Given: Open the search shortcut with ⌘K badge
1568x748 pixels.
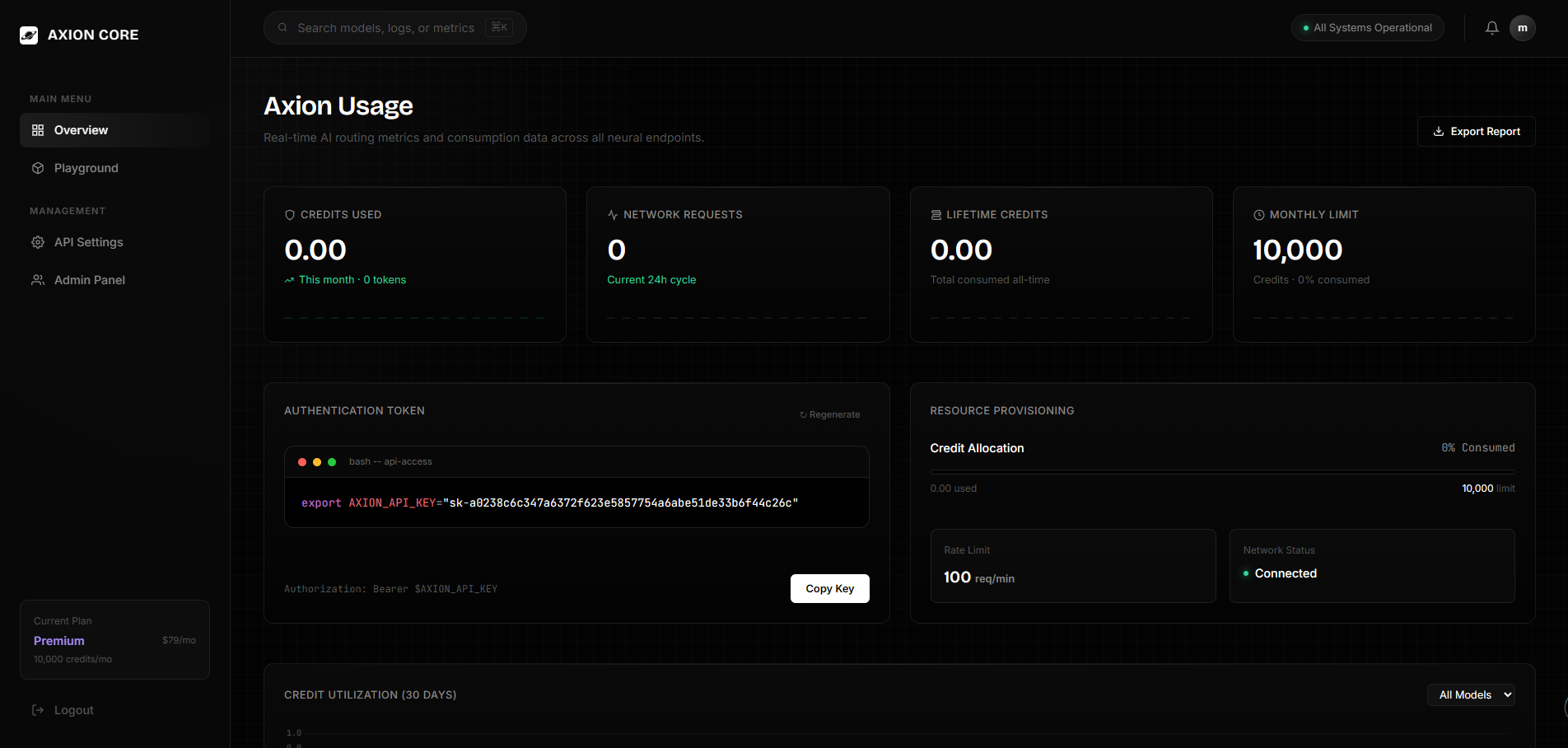Looking at the screenshot, I should pos(499,26).
